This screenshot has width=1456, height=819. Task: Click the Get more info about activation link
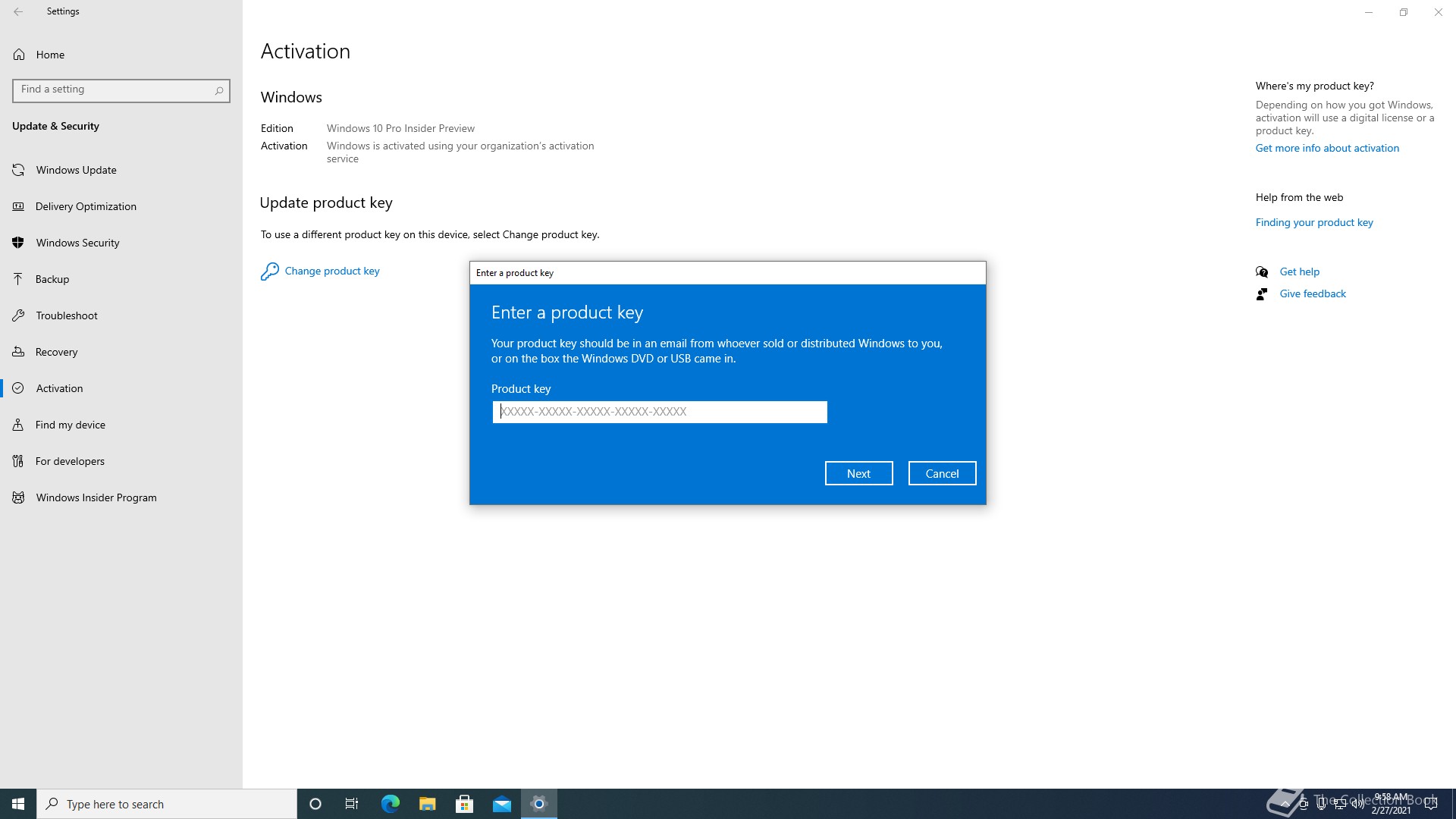(x=1327, y=147)
